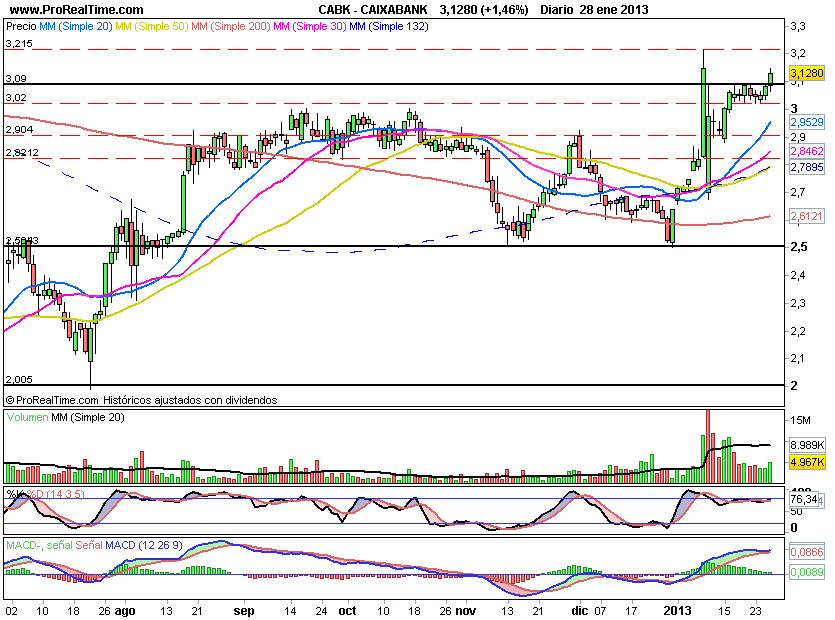The image size is (835, 620).
Task: Select the Precio legend label
Action: coord(21,26)
